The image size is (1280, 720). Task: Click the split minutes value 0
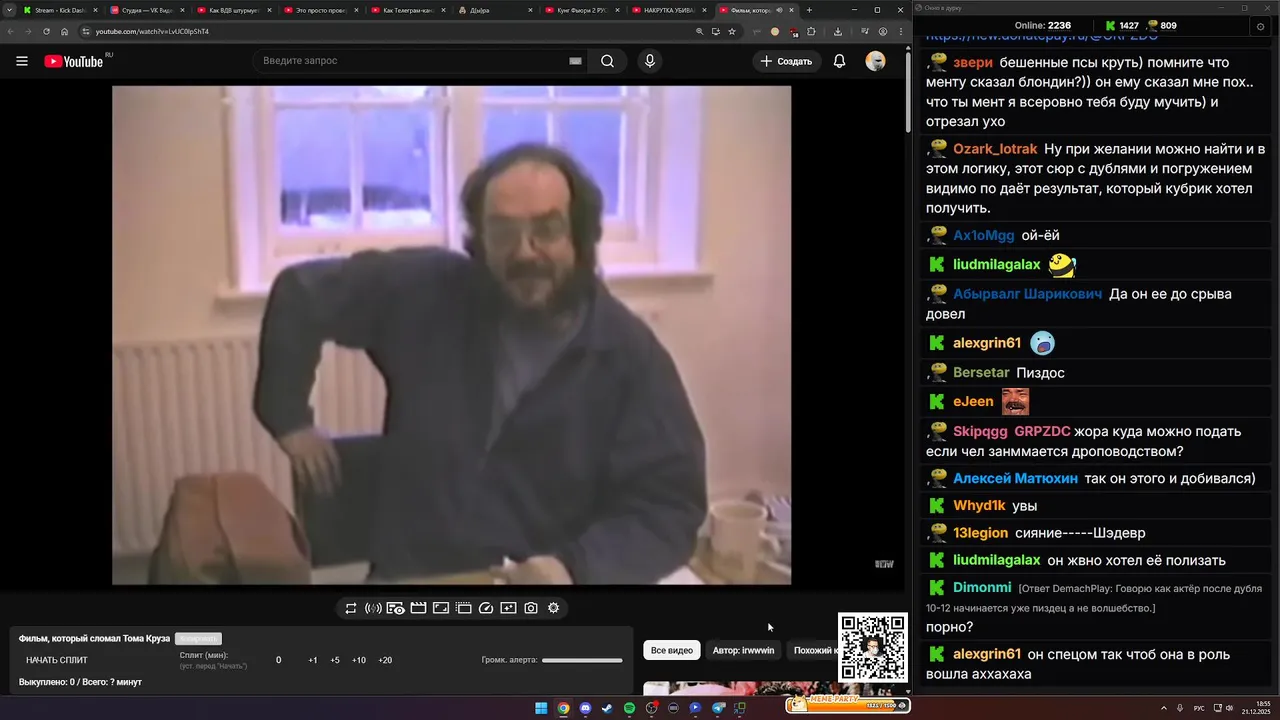point(279,660)
